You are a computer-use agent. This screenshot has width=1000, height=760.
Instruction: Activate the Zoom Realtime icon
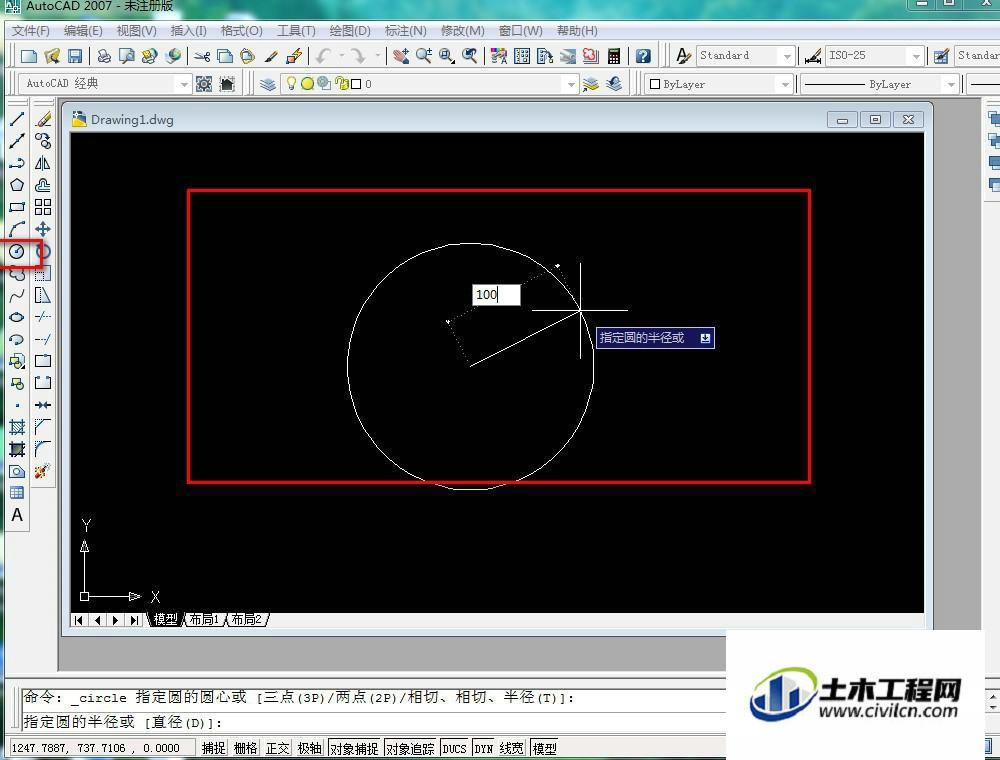click(423, 56)
